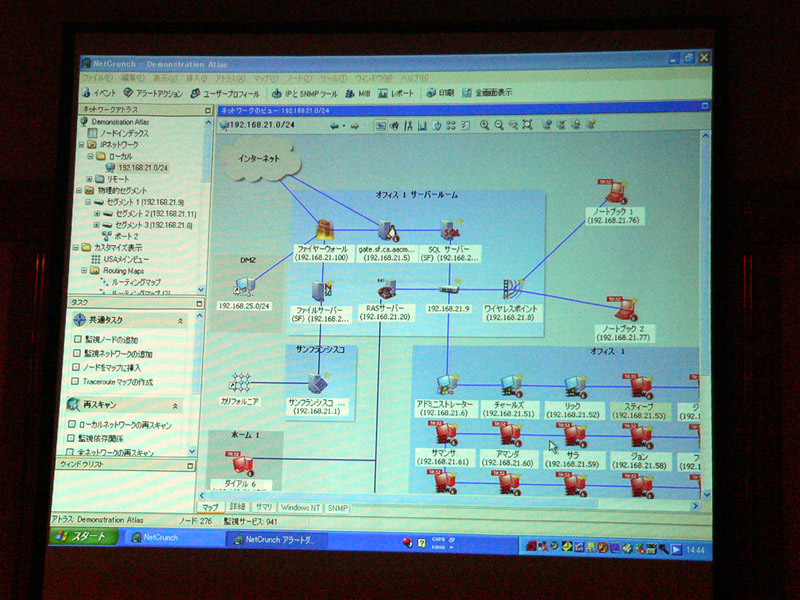Viewport: 800px width, 600px height.
Task: Select the RASサーバー node icon
Action: 386,289
